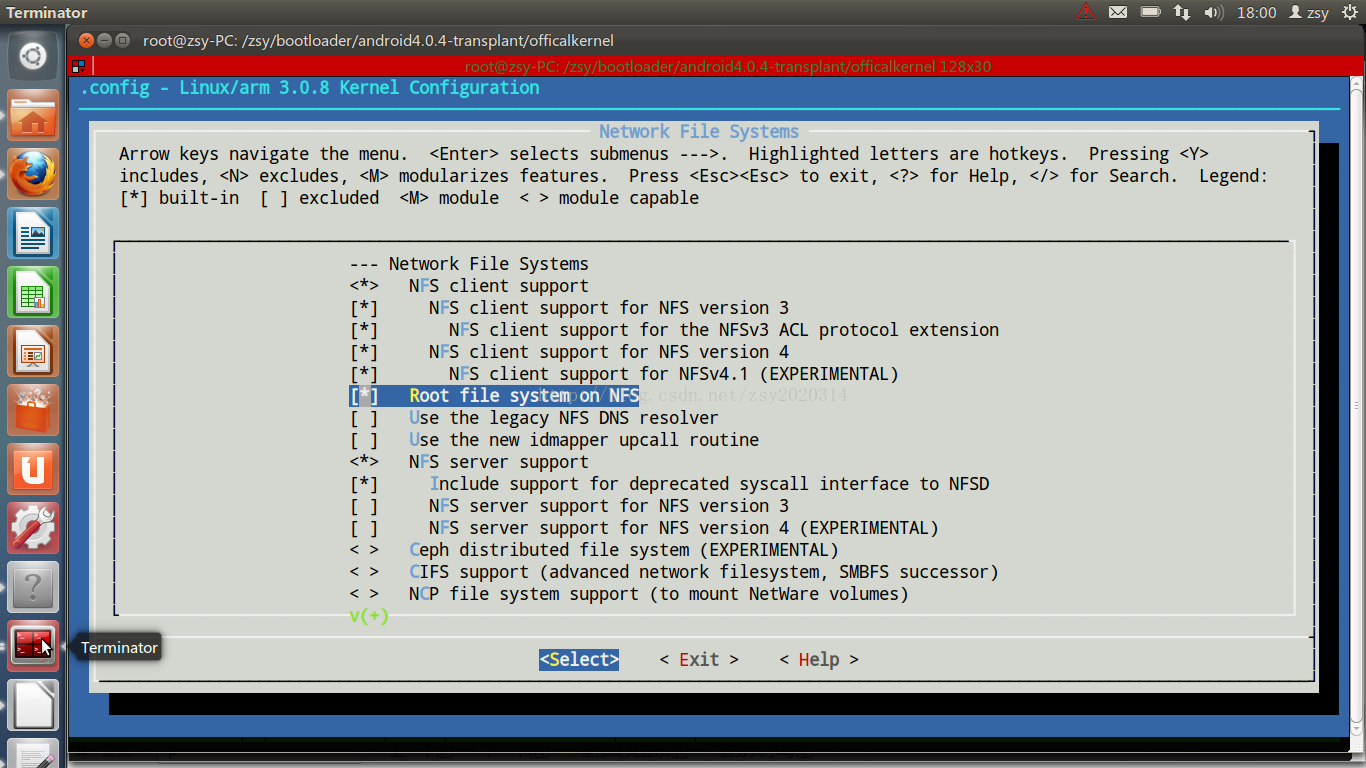Click the < Exit > button
Screen dimensions: 1366x768
coord(699,660)
